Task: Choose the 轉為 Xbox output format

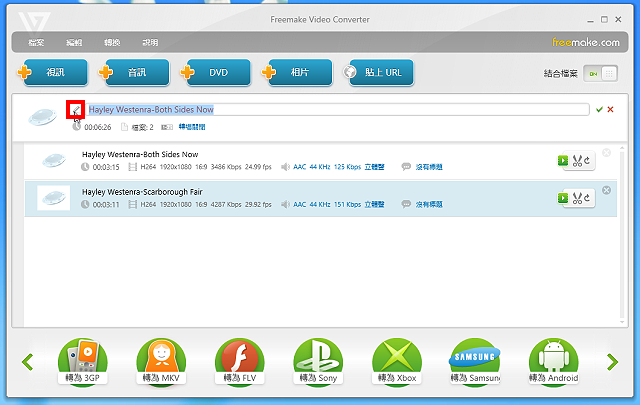Action: pos(397,362)
